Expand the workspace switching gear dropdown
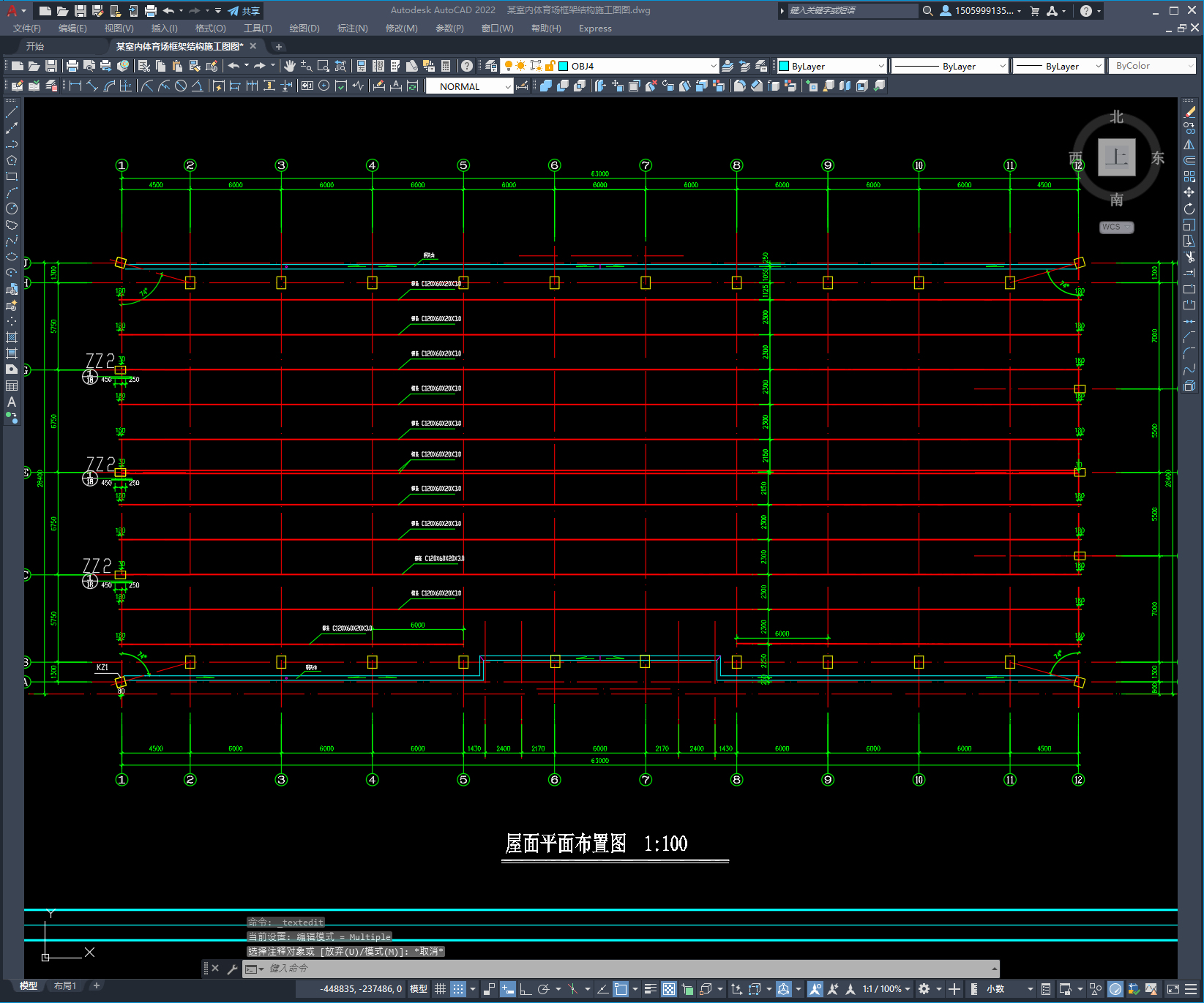Viewport: 1204px width, 1003px height. click(x=939, y=989)
